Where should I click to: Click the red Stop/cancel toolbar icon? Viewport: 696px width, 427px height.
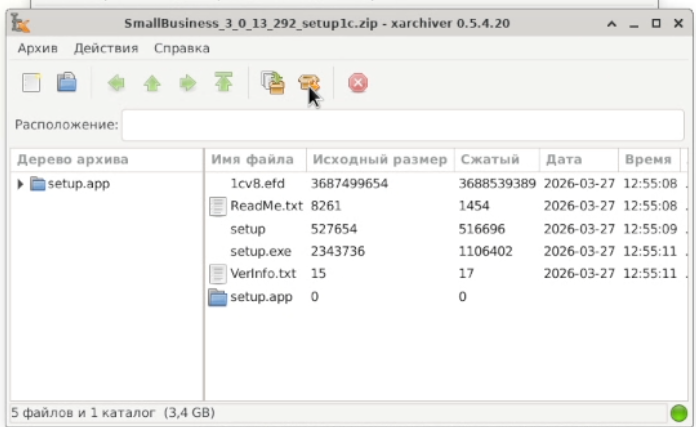(x=358, y=83)
